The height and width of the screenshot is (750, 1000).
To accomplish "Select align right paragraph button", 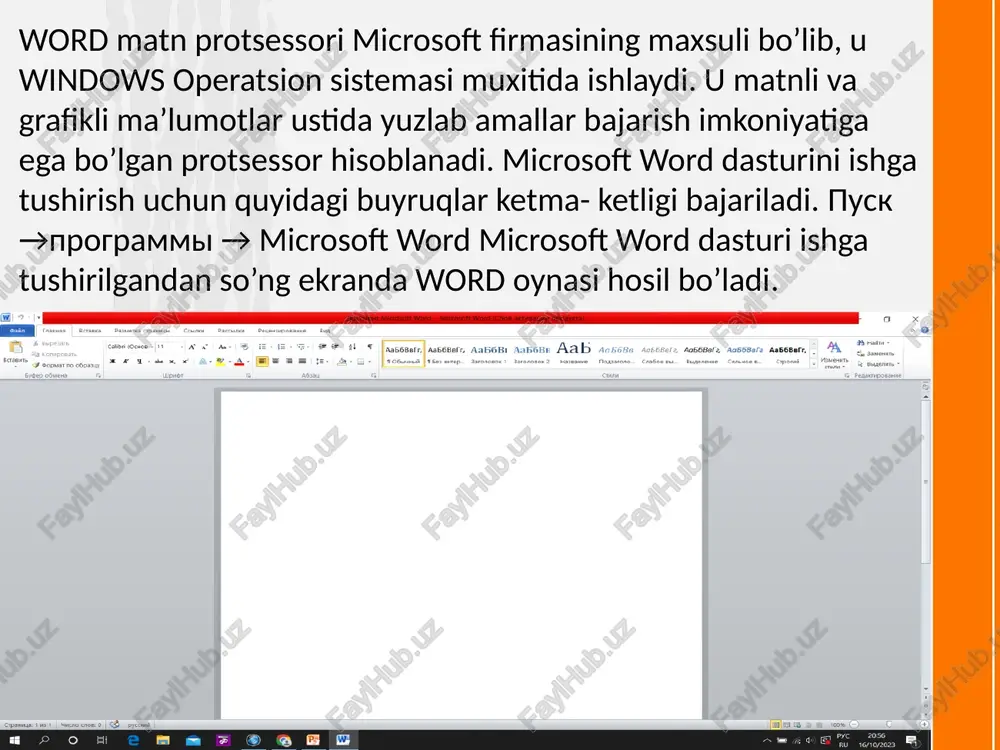I will [x=289, y=362].
